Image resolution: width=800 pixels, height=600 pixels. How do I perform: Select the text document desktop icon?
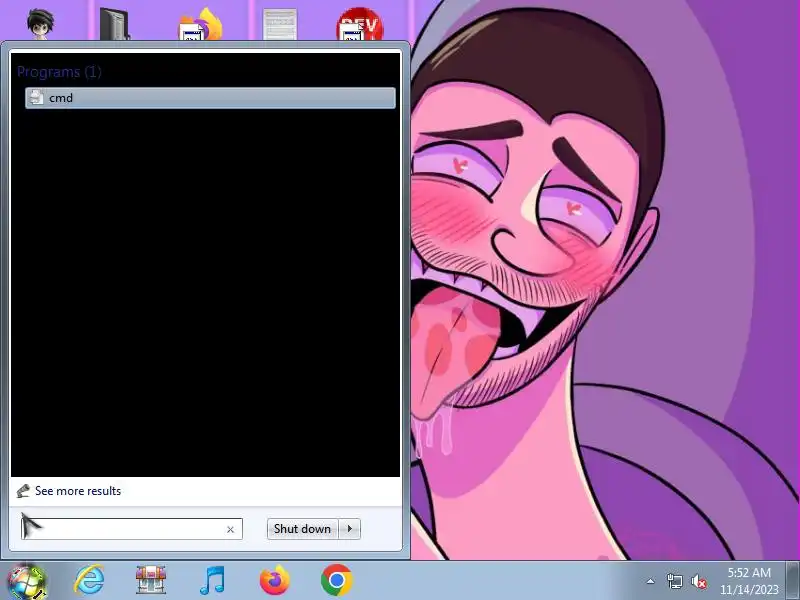click(x=280, y=24)
